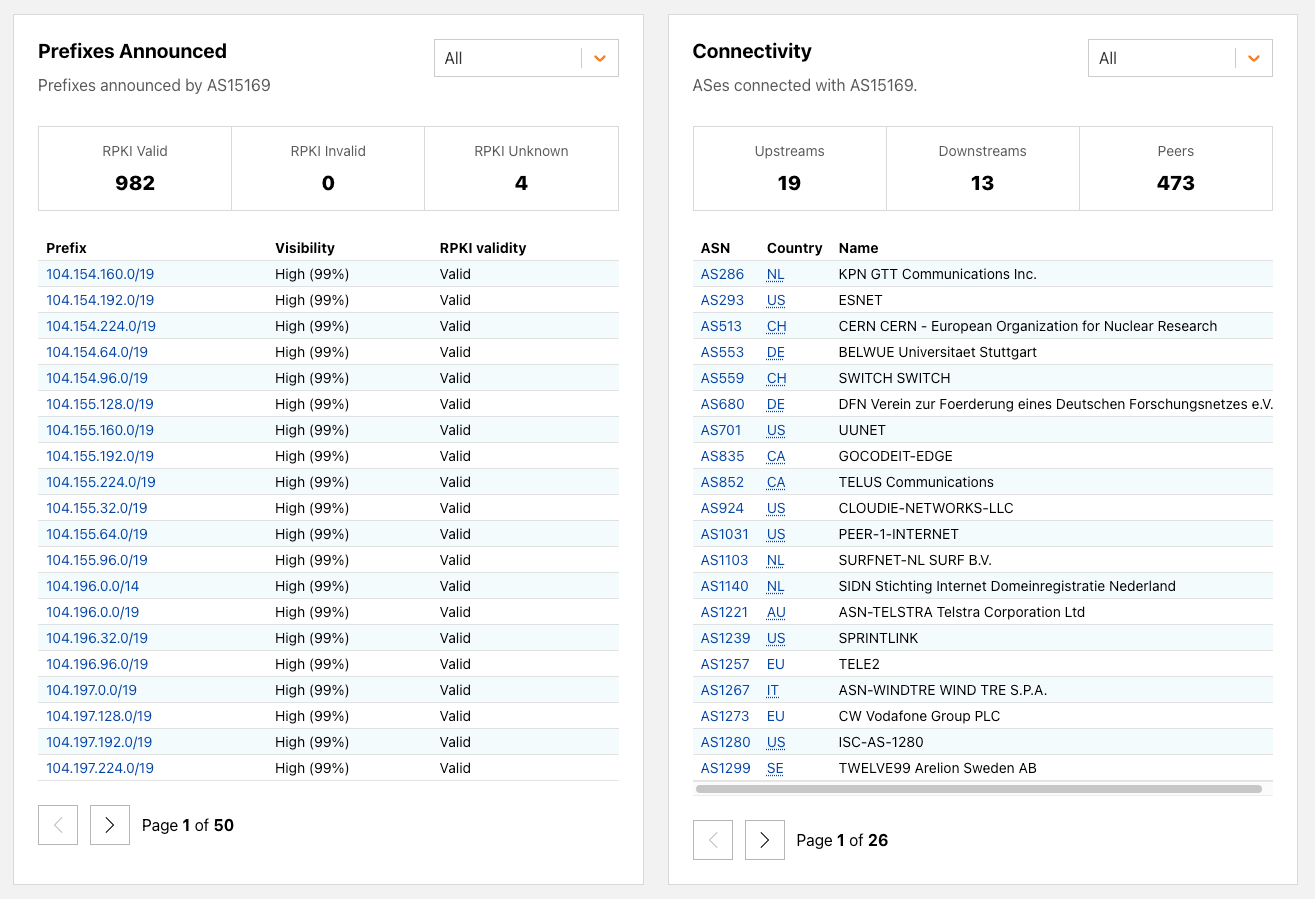Open the AS293 link
The height and width of the screenshot is (899, 1315).
[x=722, y=300]
